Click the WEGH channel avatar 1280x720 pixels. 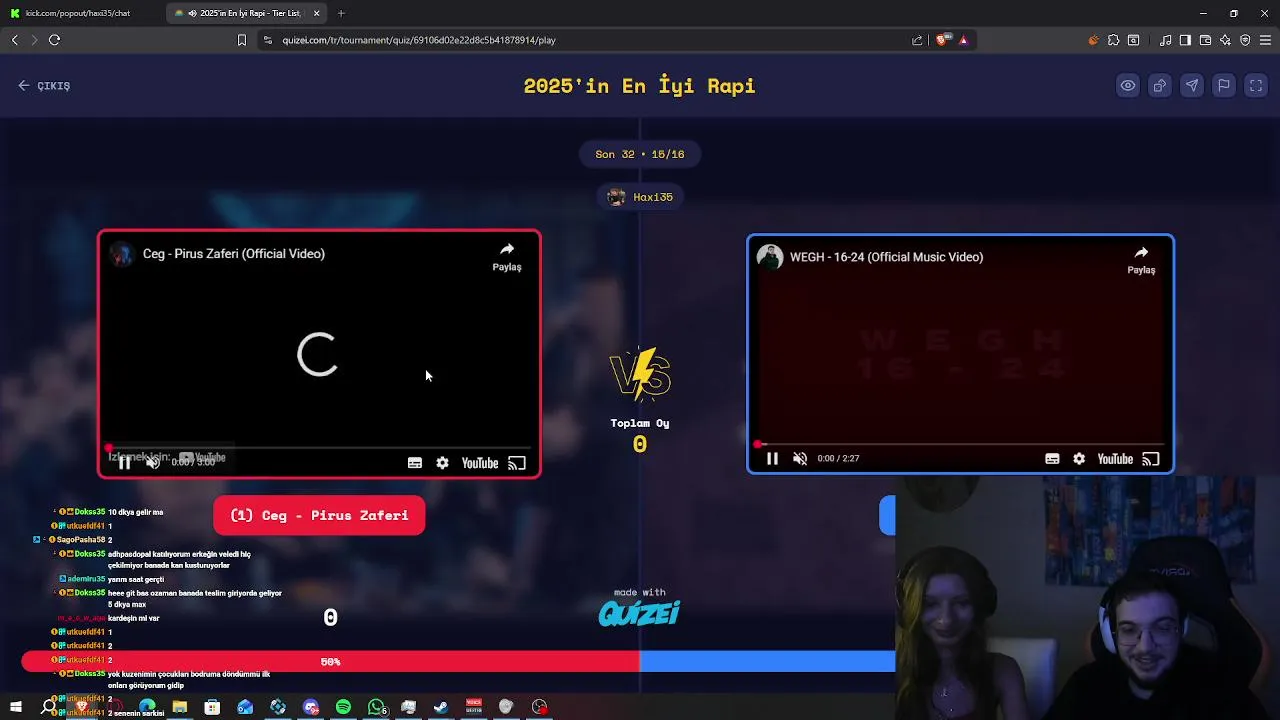770,257
